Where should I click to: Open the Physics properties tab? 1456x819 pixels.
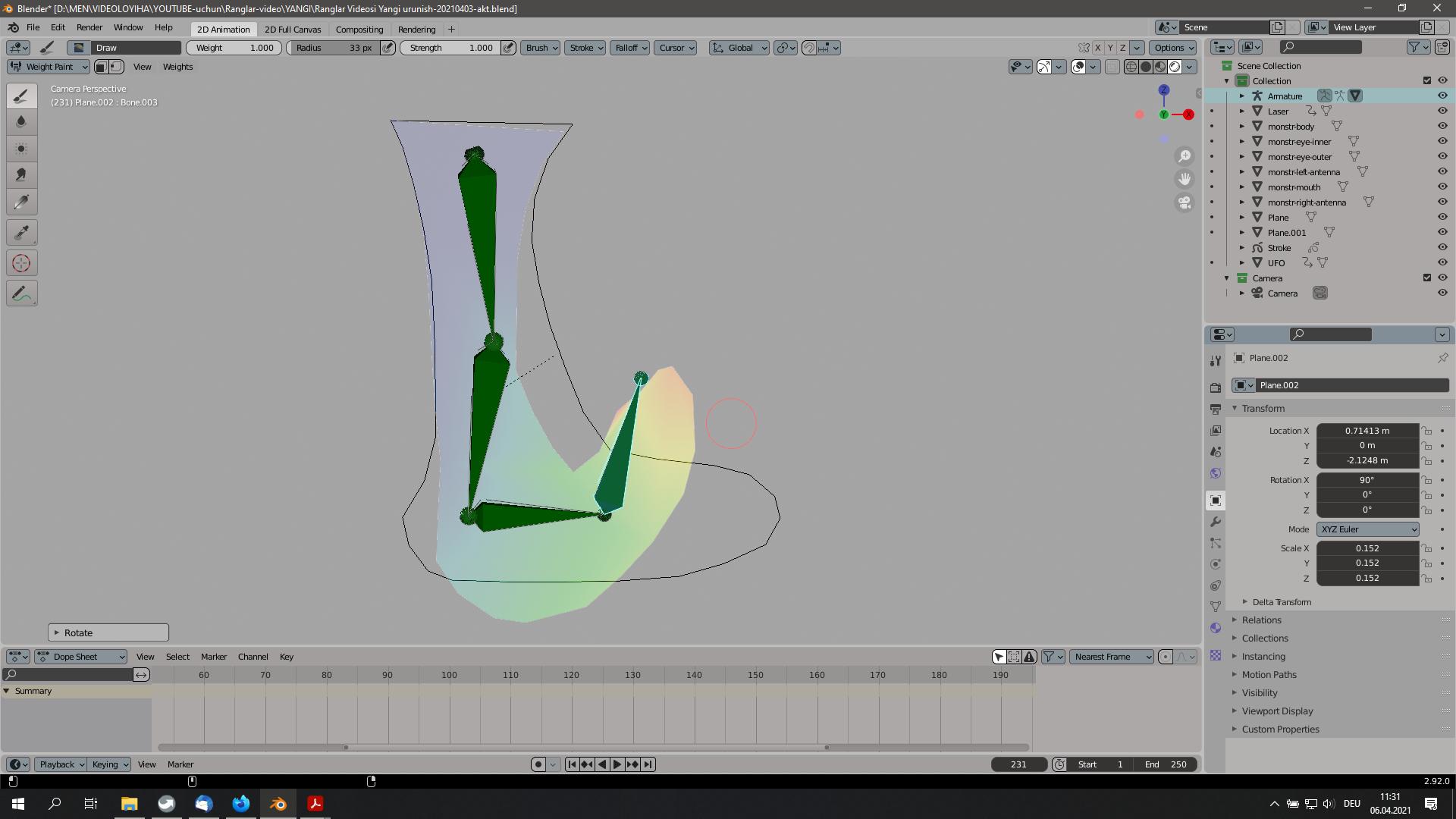click(x=1216, y=564)
